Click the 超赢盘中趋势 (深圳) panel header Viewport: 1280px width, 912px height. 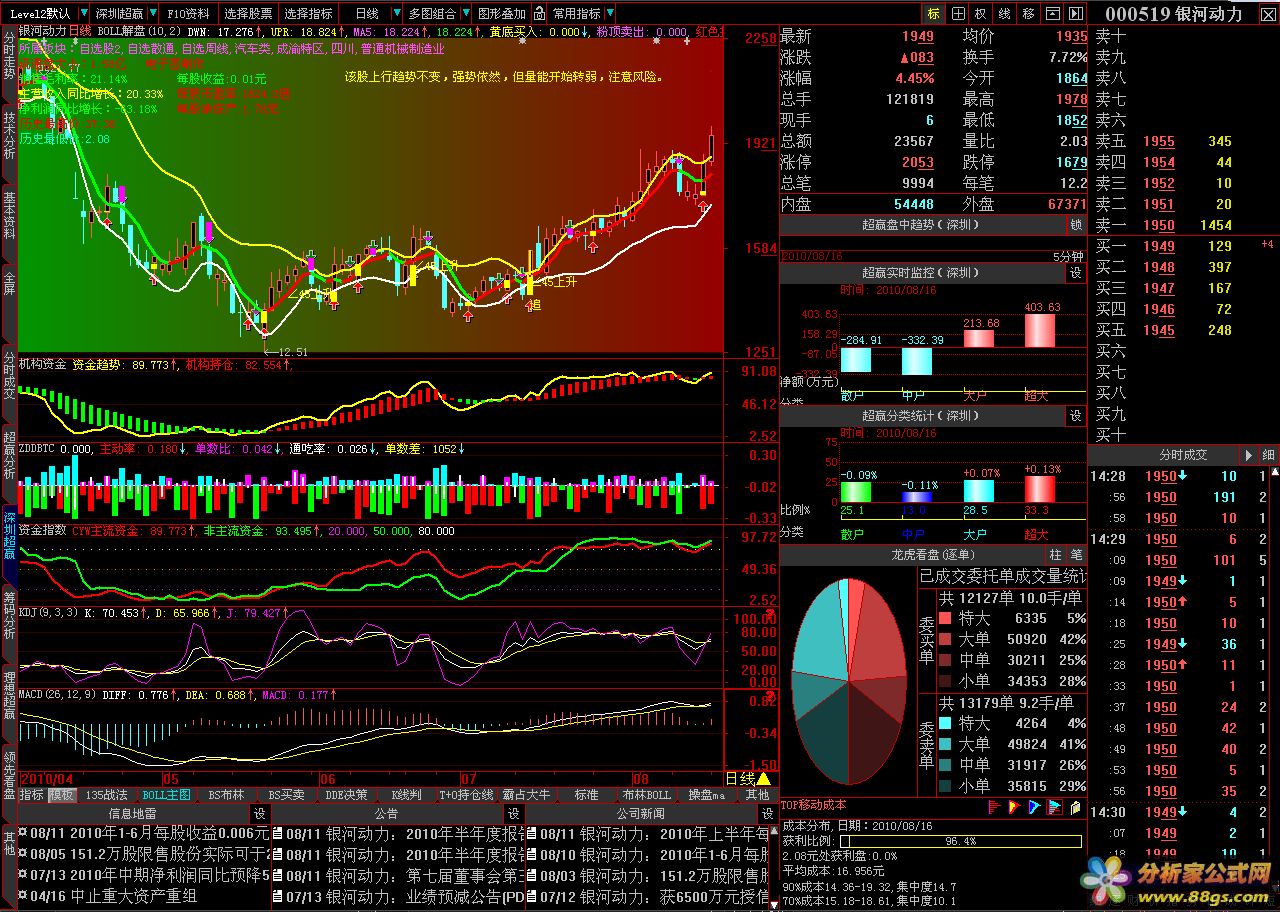[922, 225]
